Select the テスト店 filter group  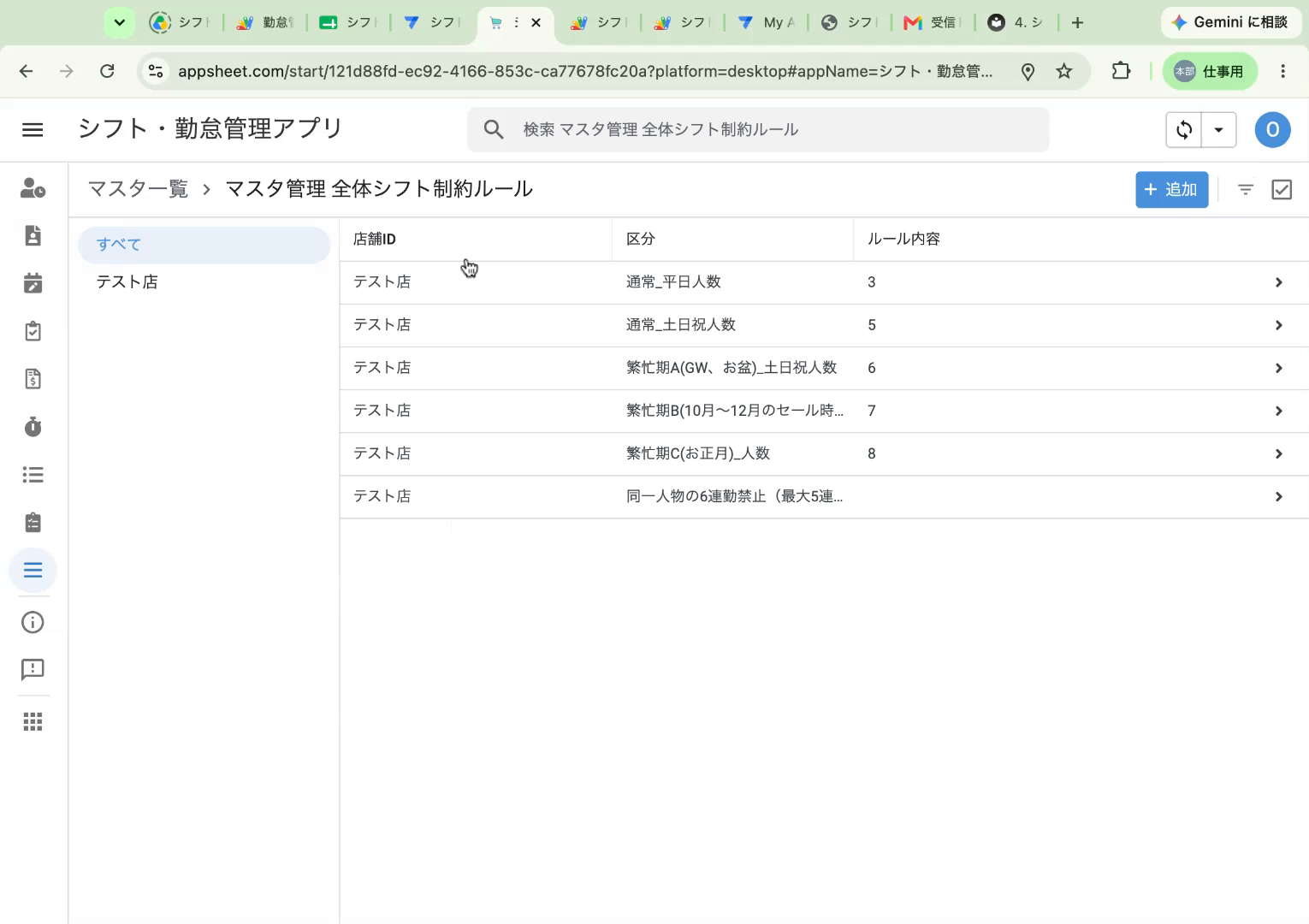pos(204,282)
